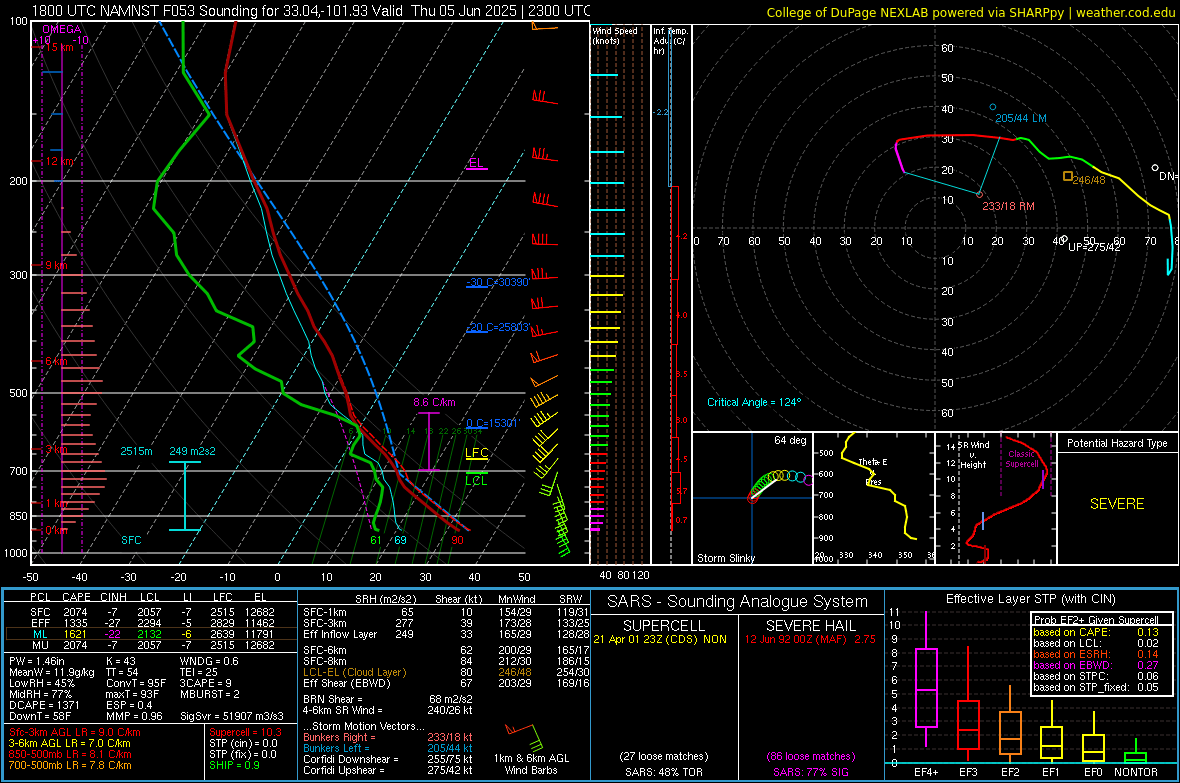The image size is (1180, 783).
Task: Select the highlighted ML parcel row
Action: click(x=152, y=634)
